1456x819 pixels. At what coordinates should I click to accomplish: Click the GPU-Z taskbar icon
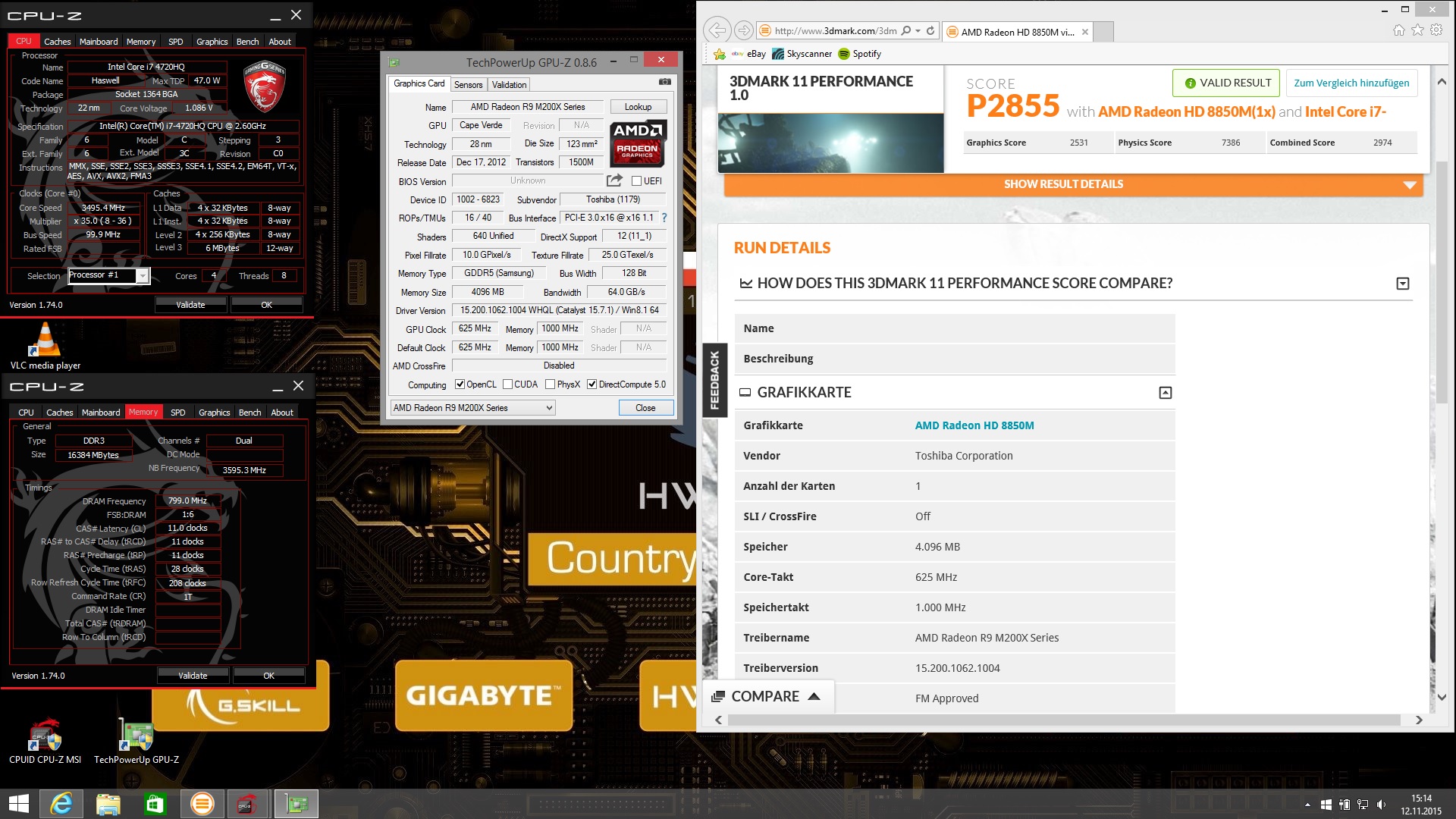(x=296, y=804)
